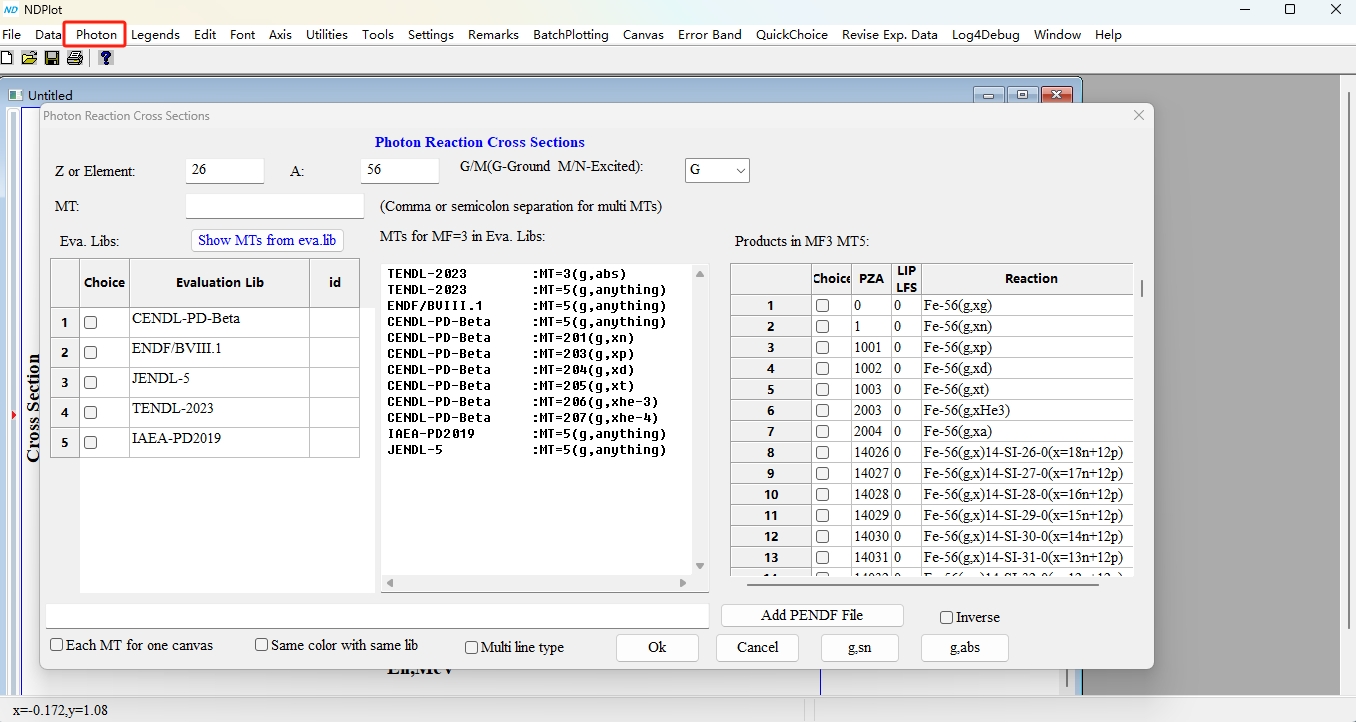1356x722 pixels.
Task: Click the Help question mark icon
Action: point(106,58)
